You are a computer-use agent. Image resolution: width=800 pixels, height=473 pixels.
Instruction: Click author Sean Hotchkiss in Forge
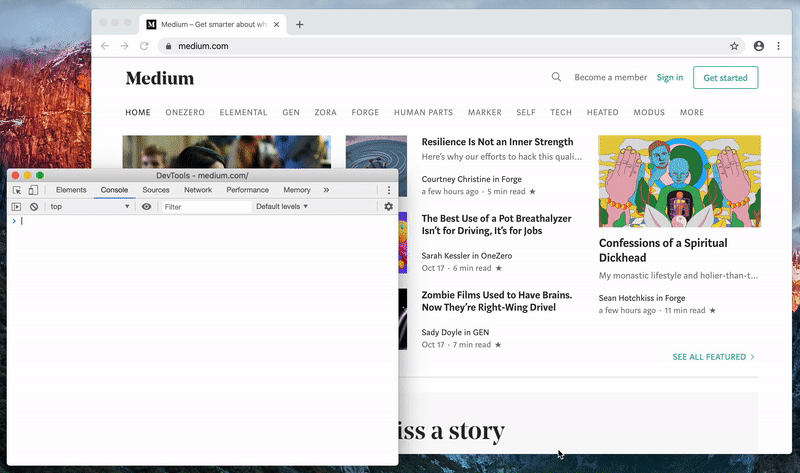[x=642, y=298]
